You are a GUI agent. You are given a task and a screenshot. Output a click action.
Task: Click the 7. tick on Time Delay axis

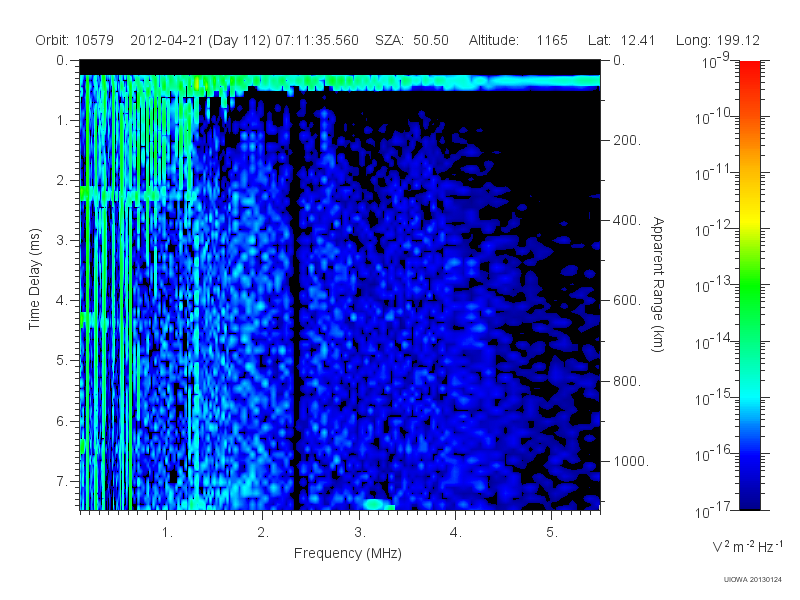click(x=62, y=481)
